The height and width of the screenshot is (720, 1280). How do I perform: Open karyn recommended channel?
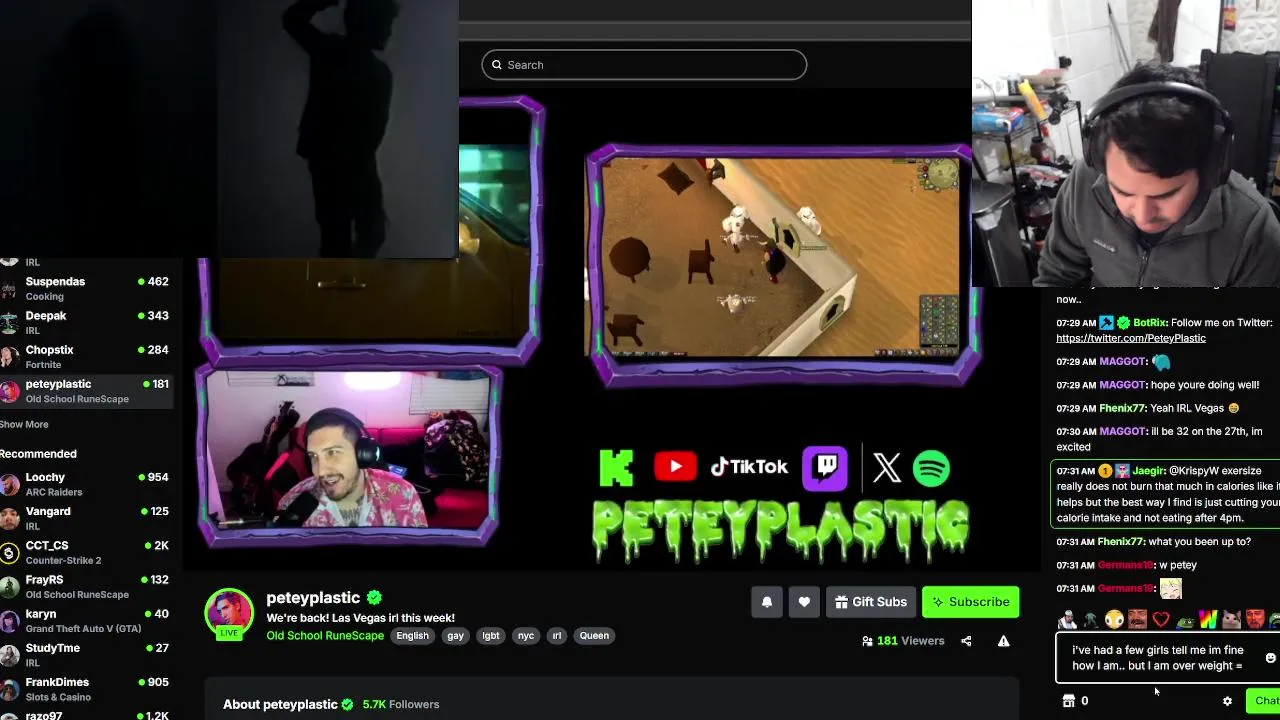tap(87, 620)
